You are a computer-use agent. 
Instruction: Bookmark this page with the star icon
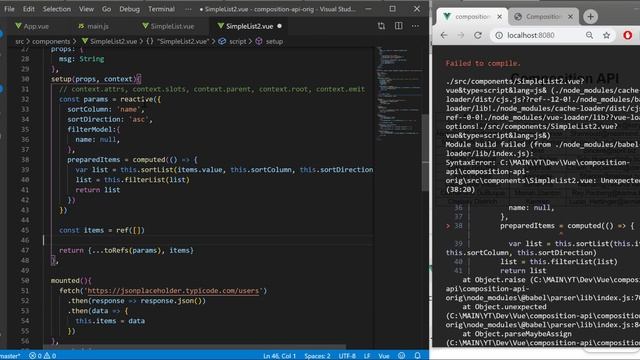pyautogui.click(x=607, y=36)
